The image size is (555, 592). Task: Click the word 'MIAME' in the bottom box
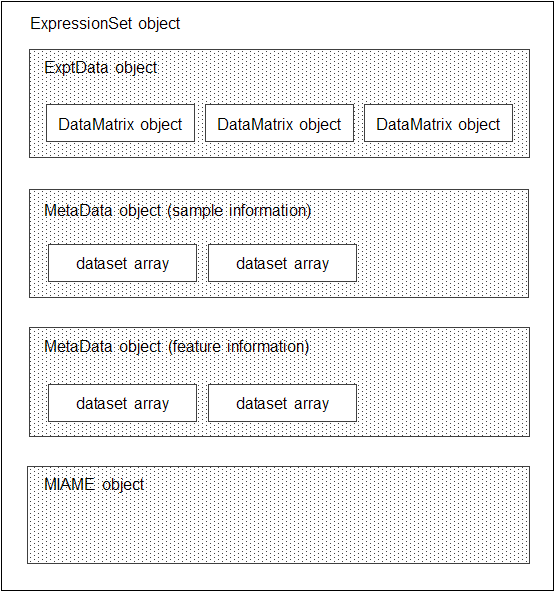point(69,484)
